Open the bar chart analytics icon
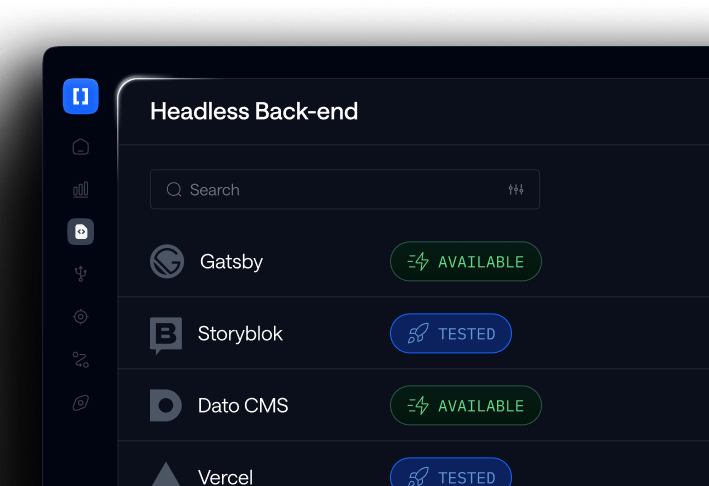Image resolution: width=709 pixels, height=486 pixels. click(x=80, y=189)
